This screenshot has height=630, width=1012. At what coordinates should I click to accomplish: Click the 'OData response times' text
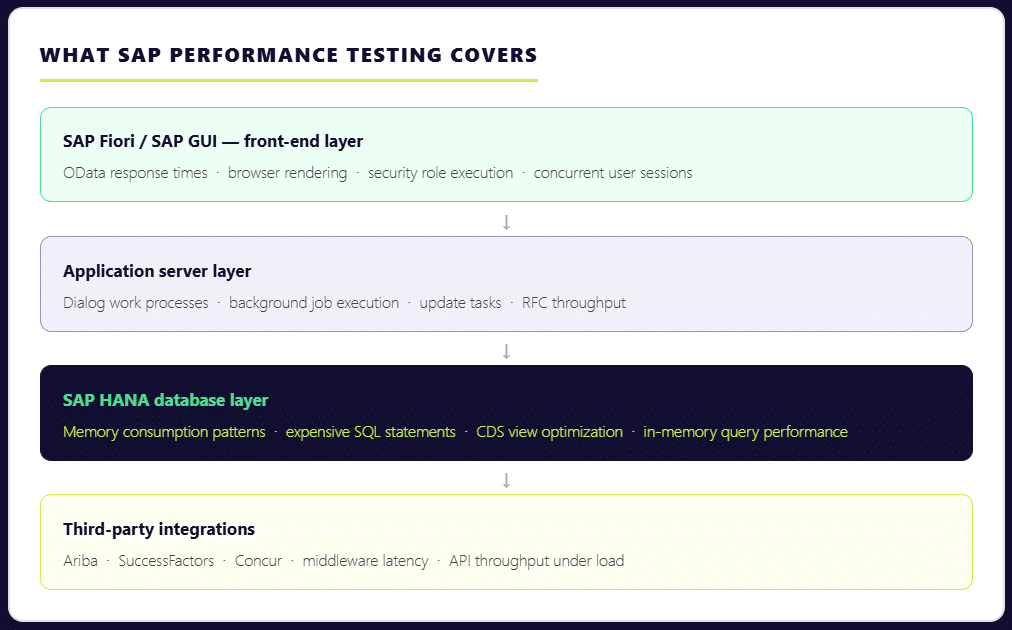pyautogui.click(x=135, y=173)
